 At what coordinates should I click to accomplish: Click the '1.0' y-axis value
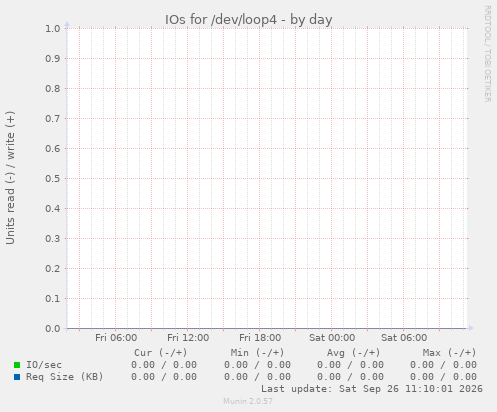pos(53,28)
